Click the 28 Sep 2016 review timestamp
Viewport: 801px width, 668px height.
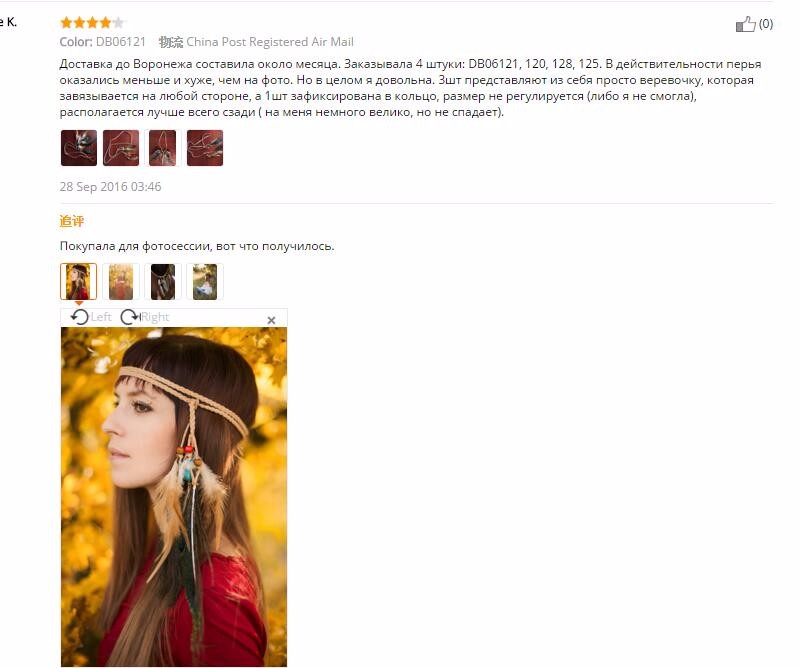pos(110,186)
